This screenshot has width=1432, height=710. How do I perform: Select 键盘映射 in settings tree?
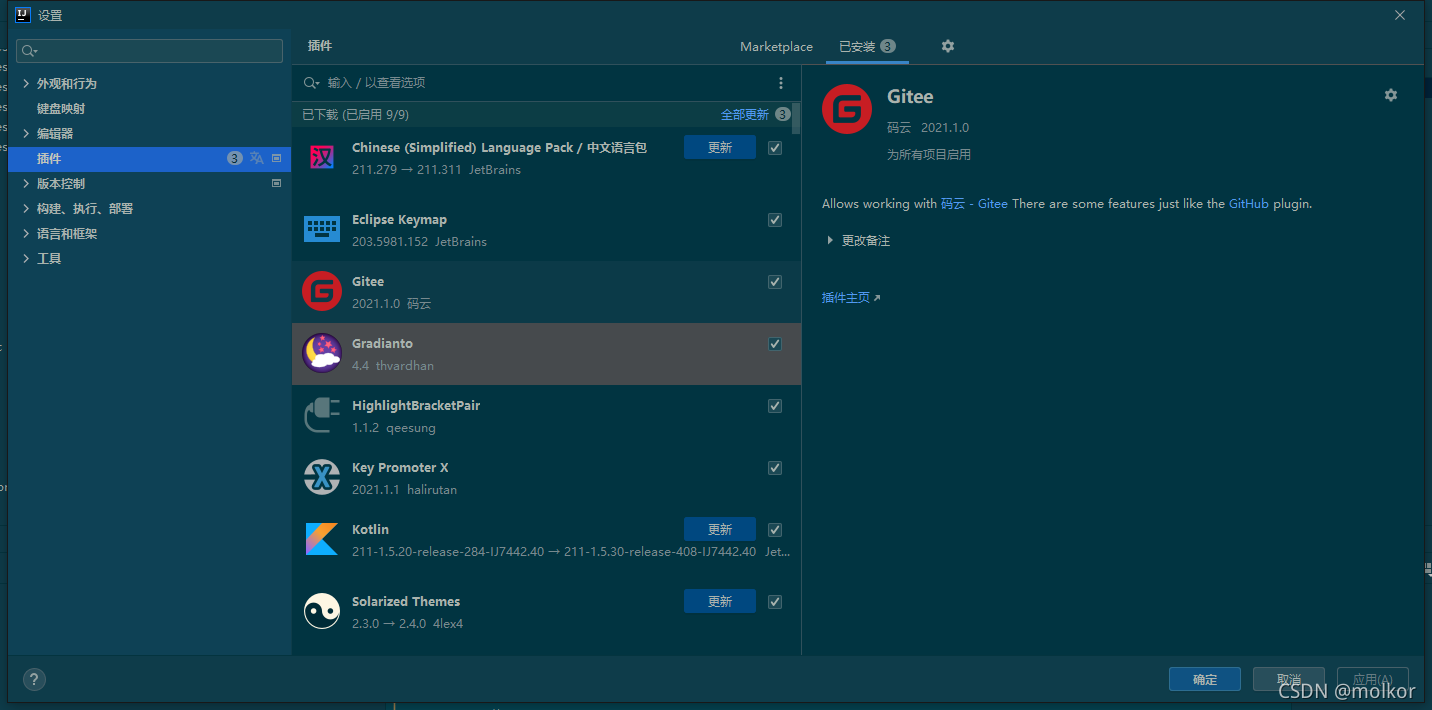[61, 109]
